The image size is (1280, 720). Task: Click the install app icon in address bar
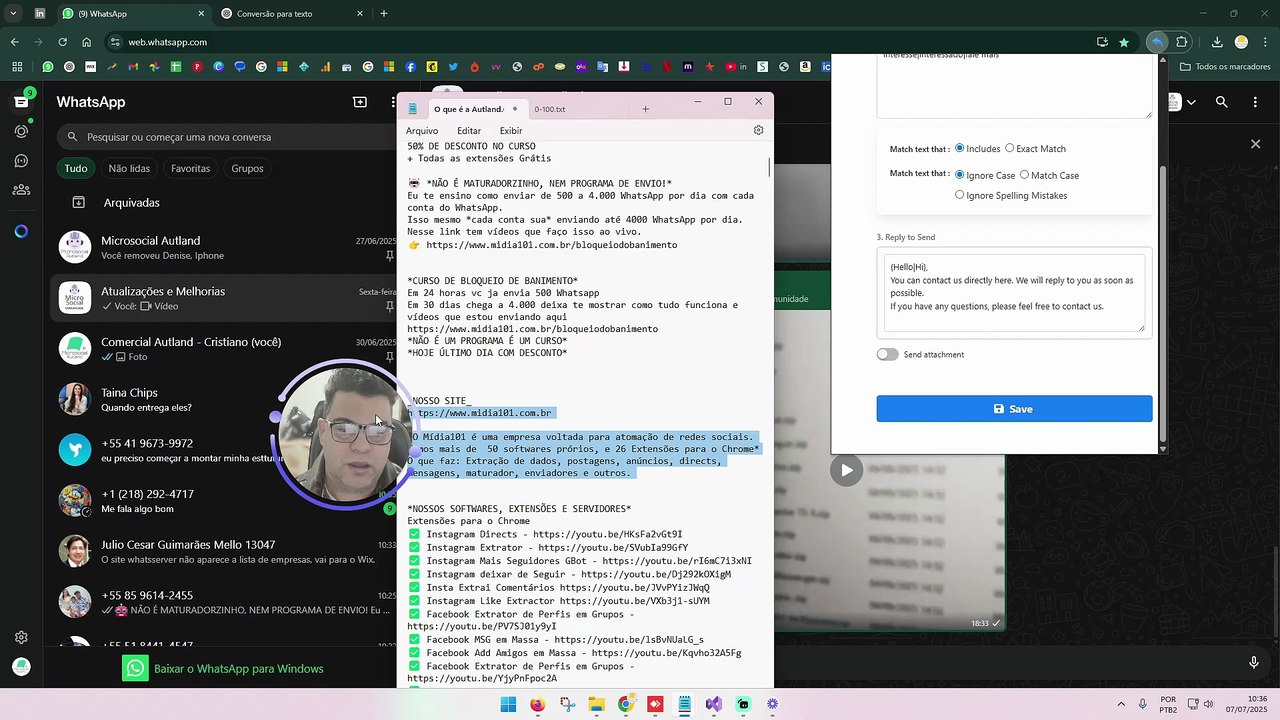[1102, 42]
